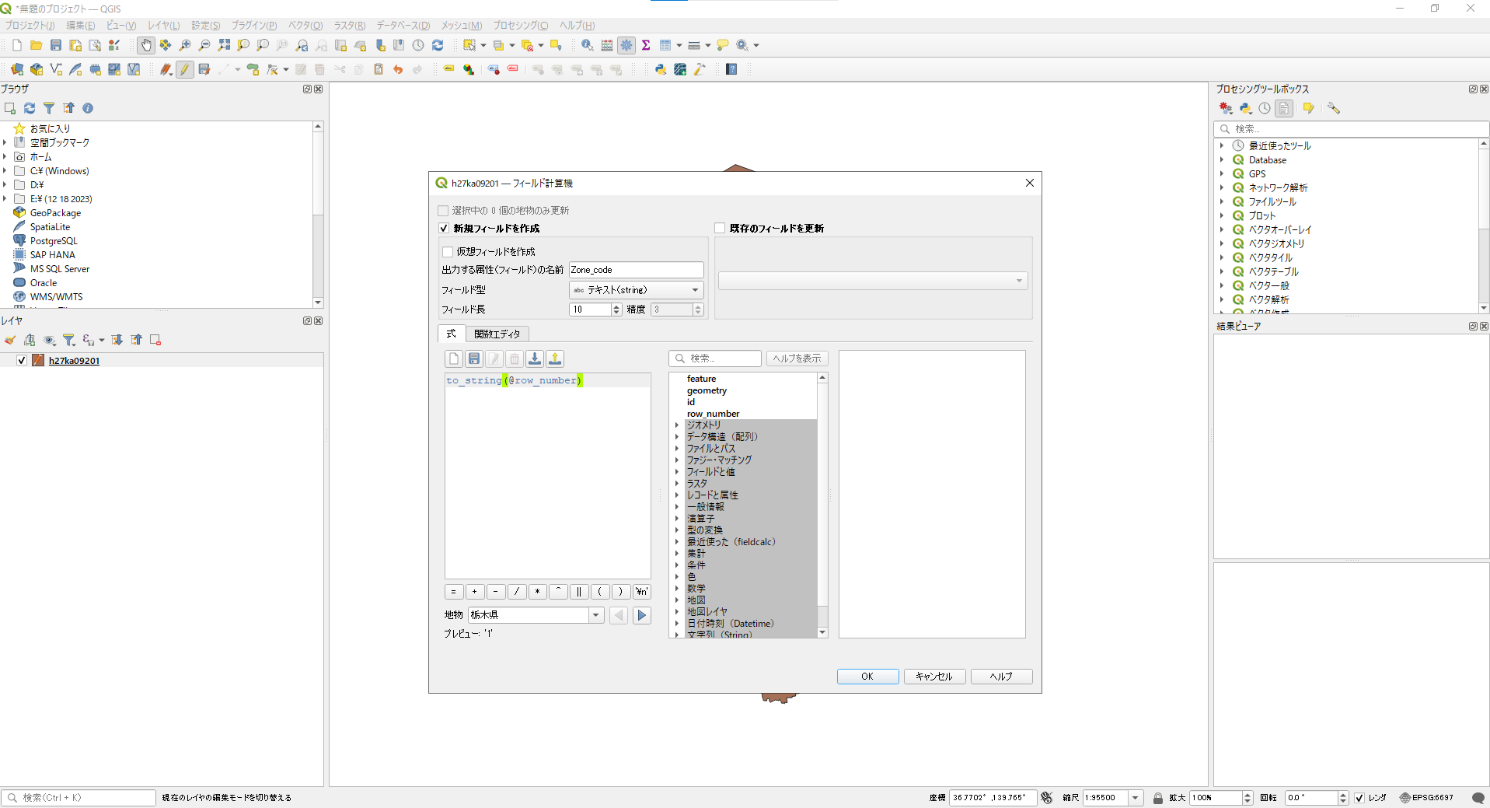Toggle editing with the pencil icon
The image size is (1490, 808).
pyautogui.click(x=185, y=70)
